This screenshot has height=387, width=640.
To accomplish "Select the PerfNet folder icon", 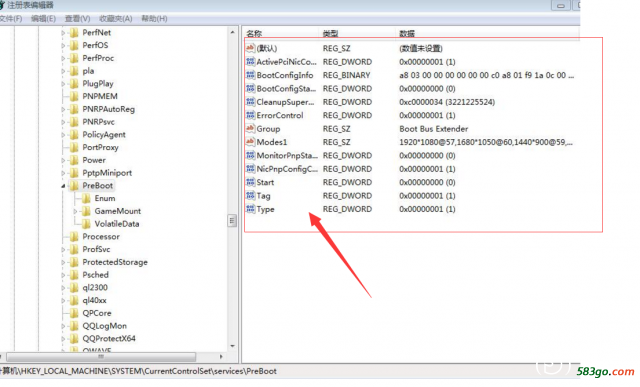I will [74, 33].
